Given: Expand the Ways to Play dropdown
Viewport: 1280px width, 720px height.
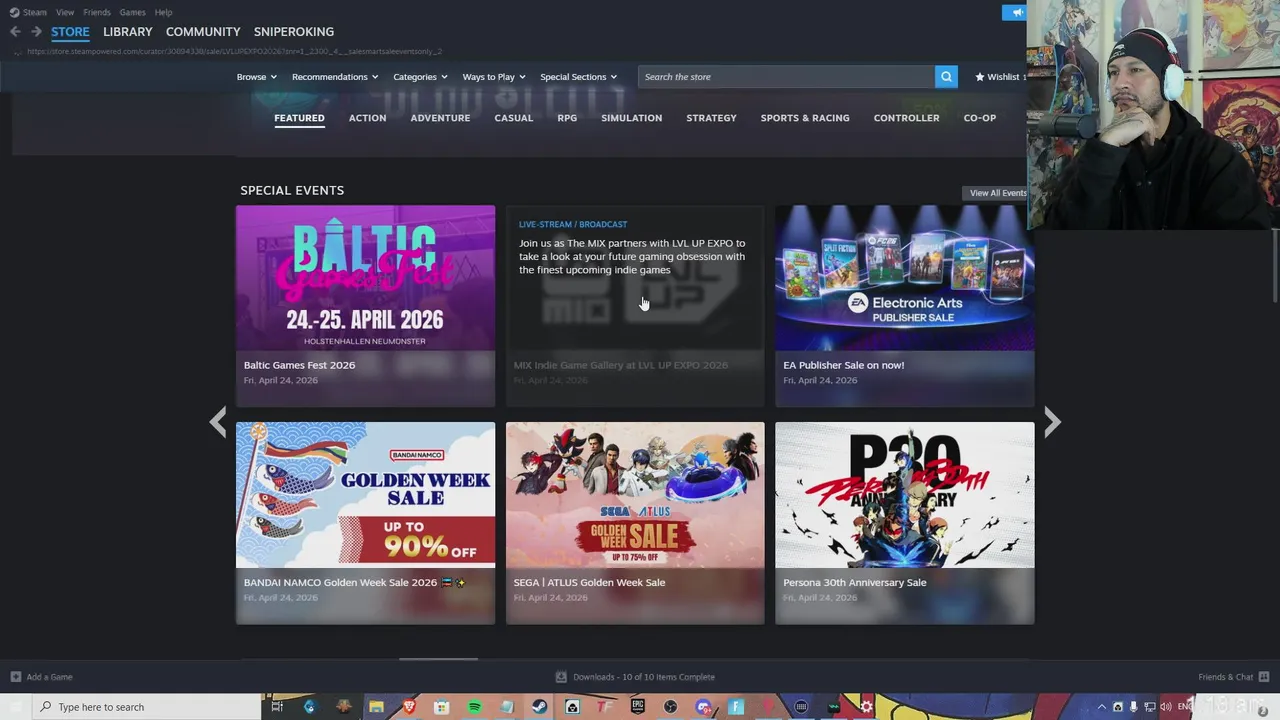Looking at the screenshot, I should 494,77.
